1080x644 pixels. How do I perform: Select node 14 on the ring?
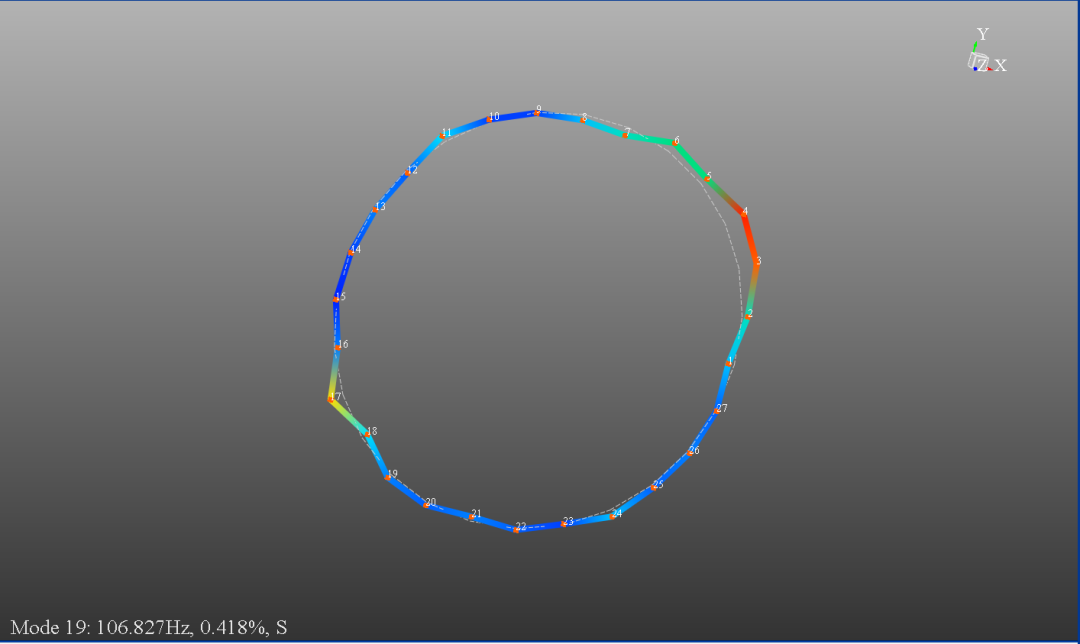pos(351,252)
